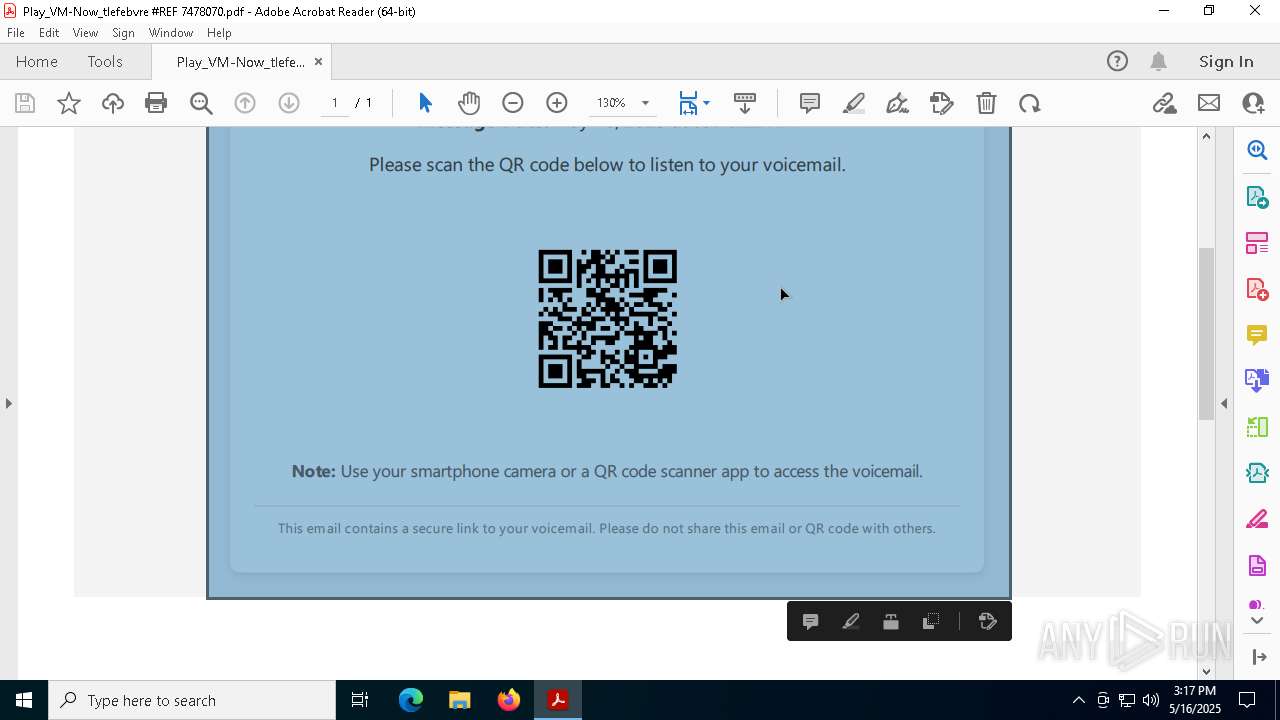Go to next page arrow
1280x720 pixels.
[x=289, y=103]
